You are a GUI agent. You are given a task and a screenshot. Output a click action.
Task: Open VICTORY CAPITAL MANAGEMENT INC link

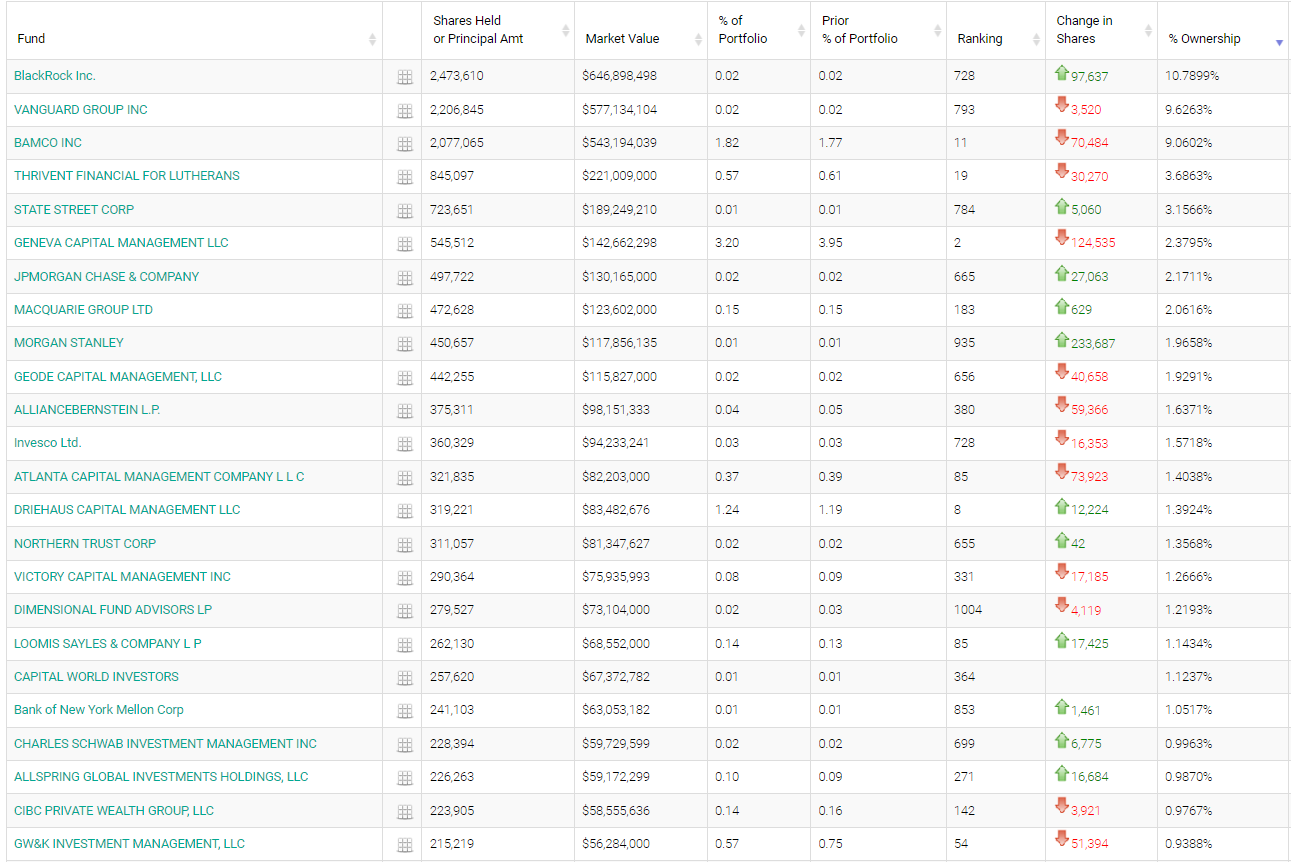tap(122, 577)
